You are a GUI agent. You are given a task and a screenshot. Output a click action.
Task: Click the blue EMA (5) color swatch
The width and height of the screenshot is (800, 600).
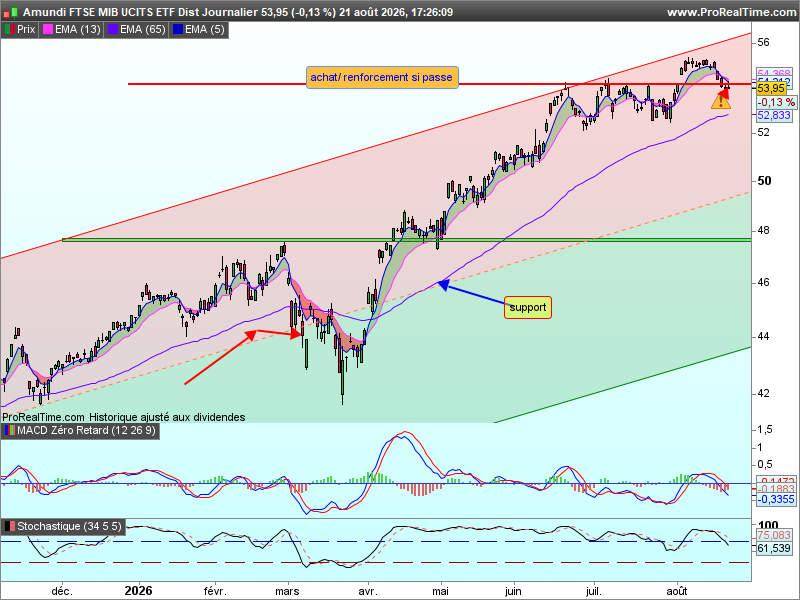(x=178, y=30)
